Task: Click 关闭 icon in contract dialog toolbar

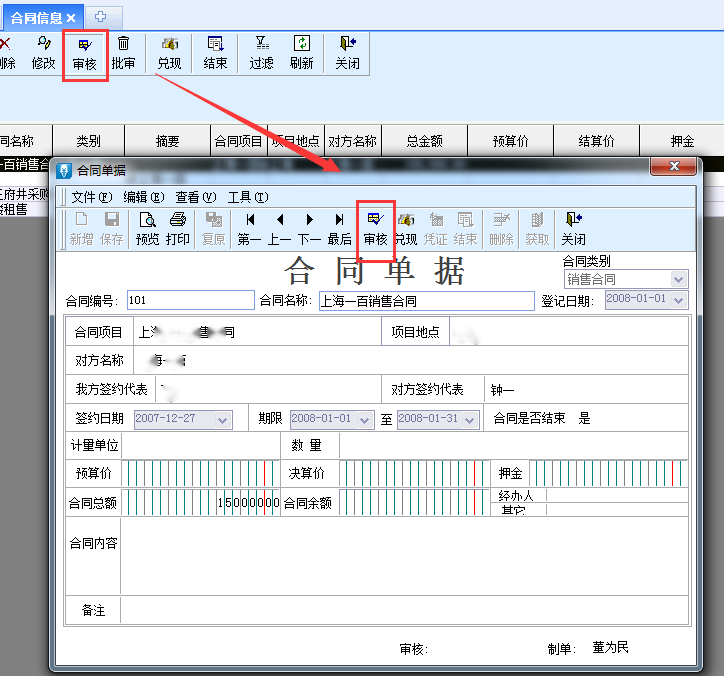Action: [x=573, y=228]
